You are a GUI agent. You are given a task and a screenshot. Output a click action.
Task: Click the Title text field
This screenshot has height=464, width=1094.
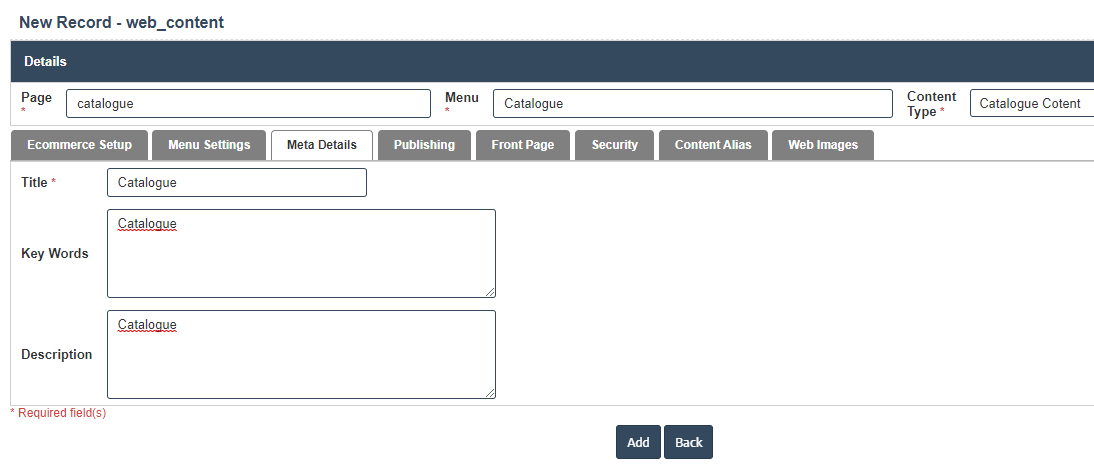point(236,183)
